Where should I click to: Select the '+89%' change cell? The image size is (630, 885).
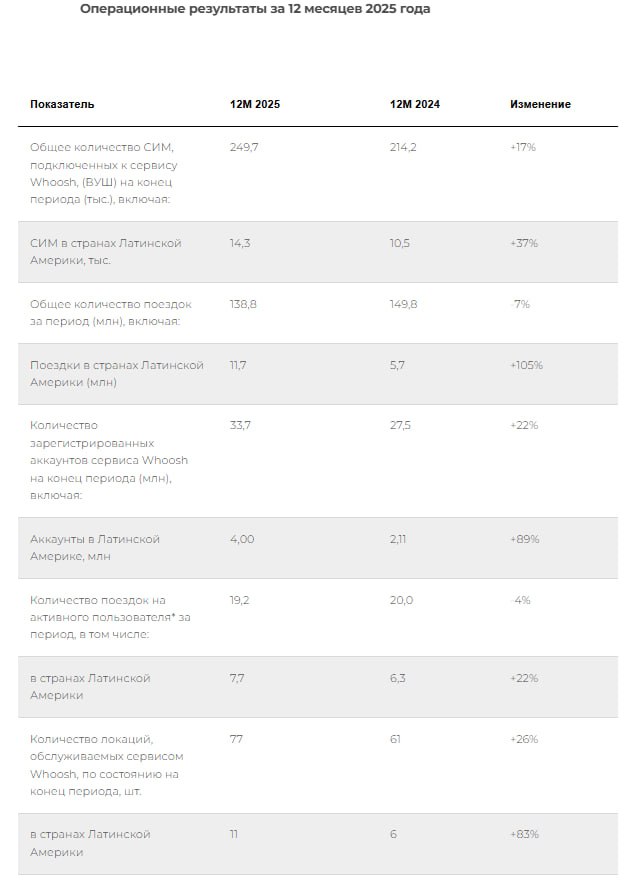524,539
